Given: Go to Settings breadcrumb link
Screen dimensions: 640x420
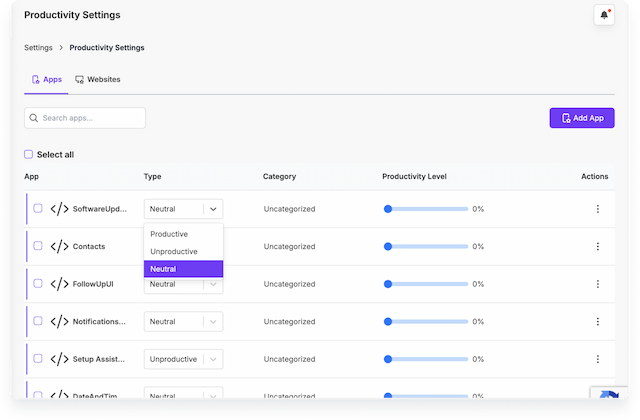Looking at the screenshot, I should [x=40, y=47].
